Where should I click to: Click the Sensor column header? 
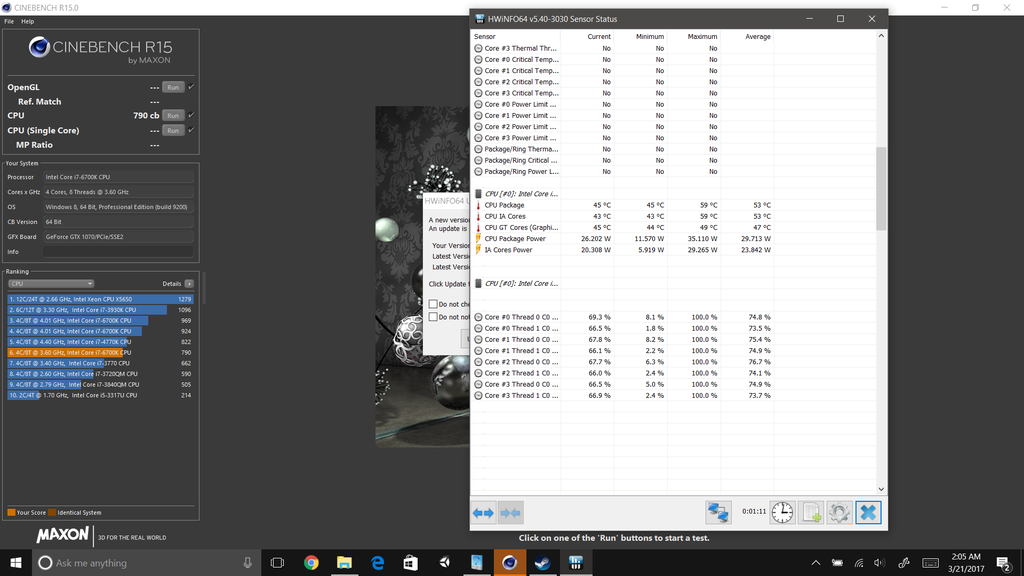pyautogui.click(x=485, y=37)
